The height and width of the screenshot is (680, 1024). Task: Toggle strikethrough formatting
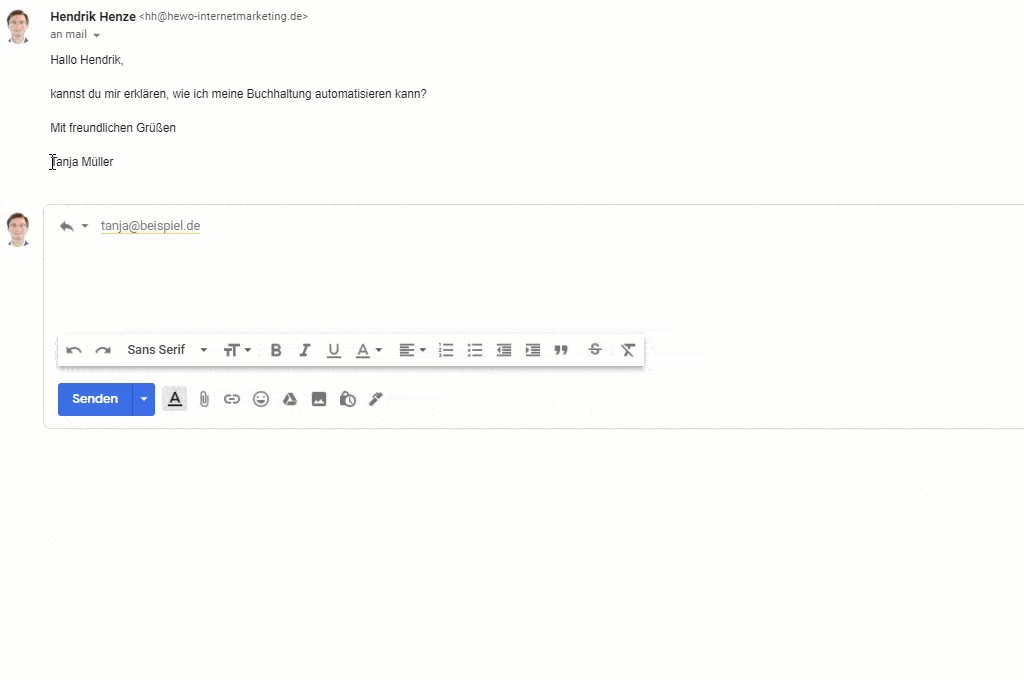(595, 349)
